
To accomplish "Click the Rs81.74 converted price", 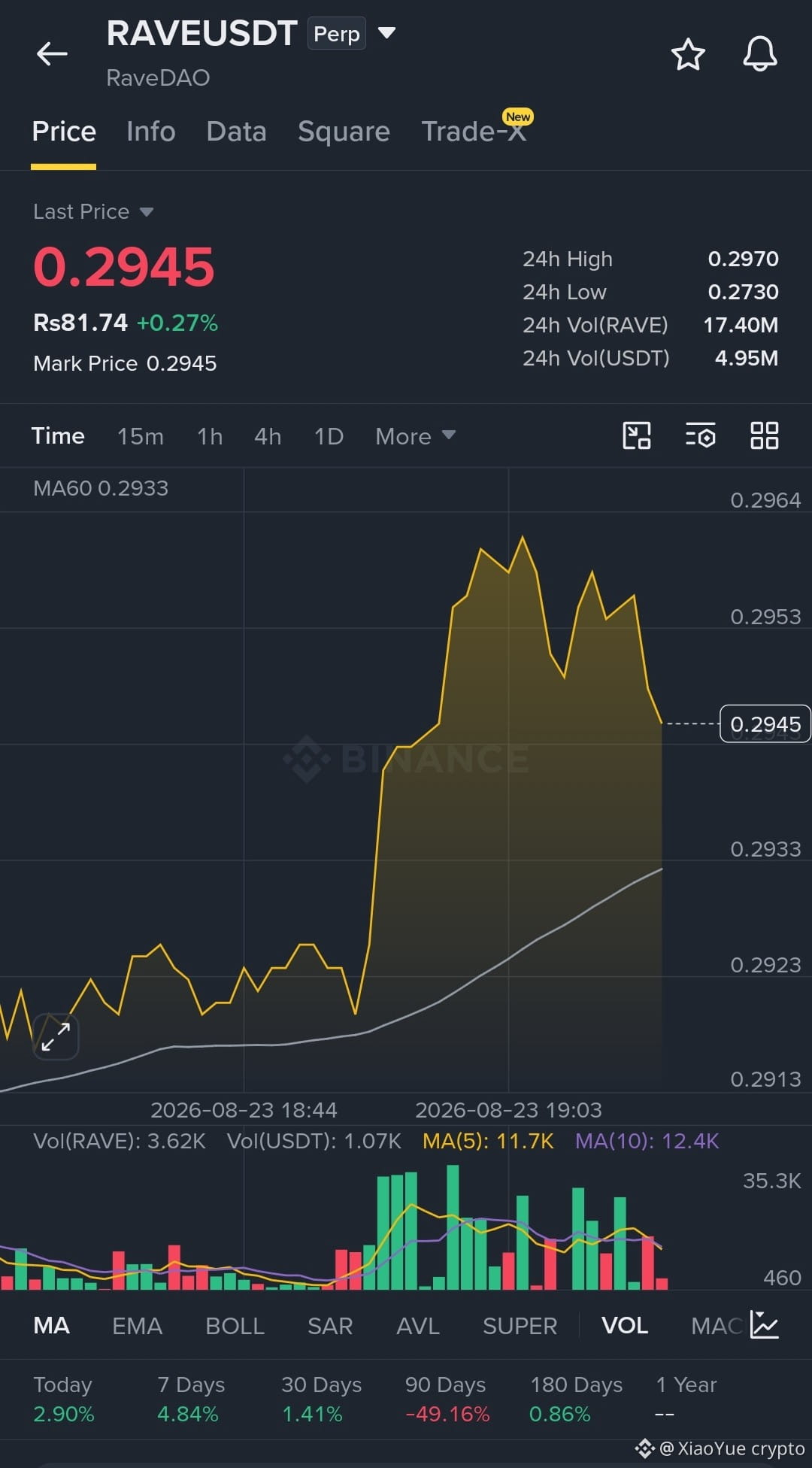I will (80, 323).
